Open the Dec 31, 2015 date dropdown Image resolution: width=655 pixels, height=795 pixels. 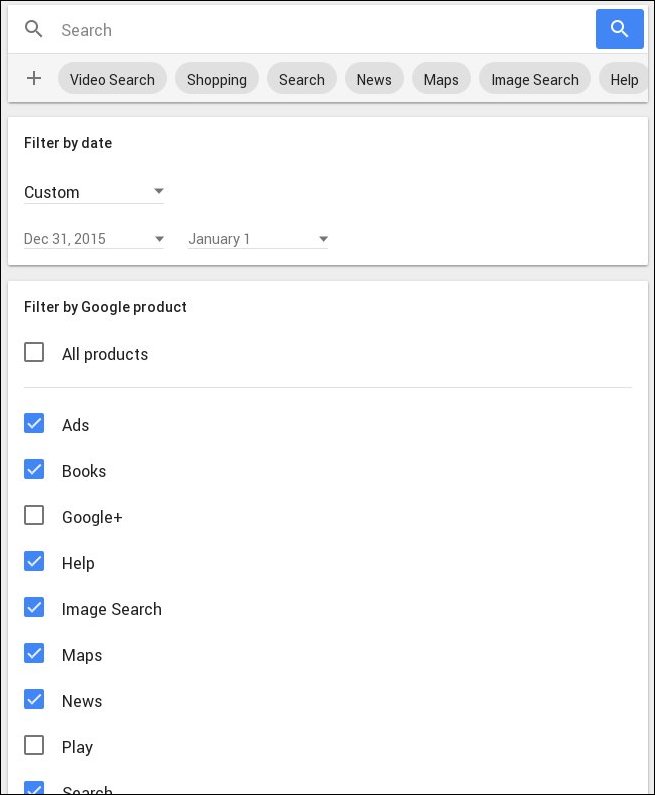pos(94,239)
